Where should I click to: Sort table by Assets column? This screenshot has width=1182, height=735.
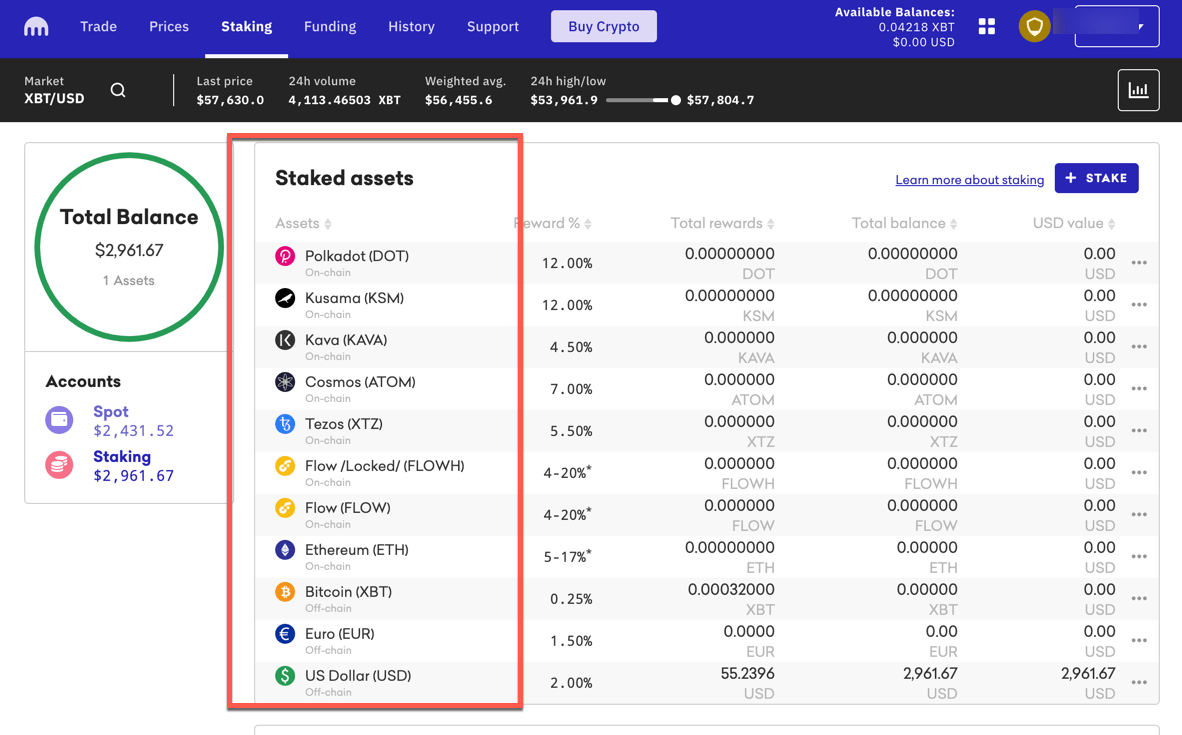[x=303, y=223]
